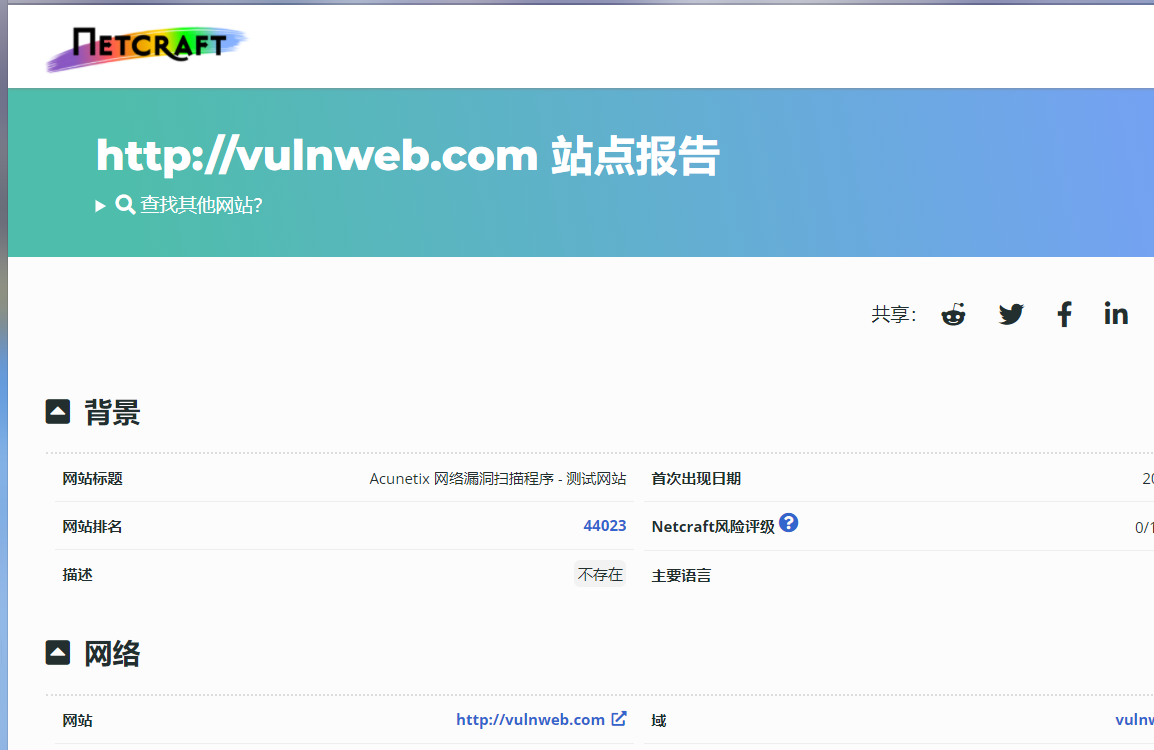Click the 网络 section heading
The height and width of the screenshot is (750, 1154).
[112, 653]
